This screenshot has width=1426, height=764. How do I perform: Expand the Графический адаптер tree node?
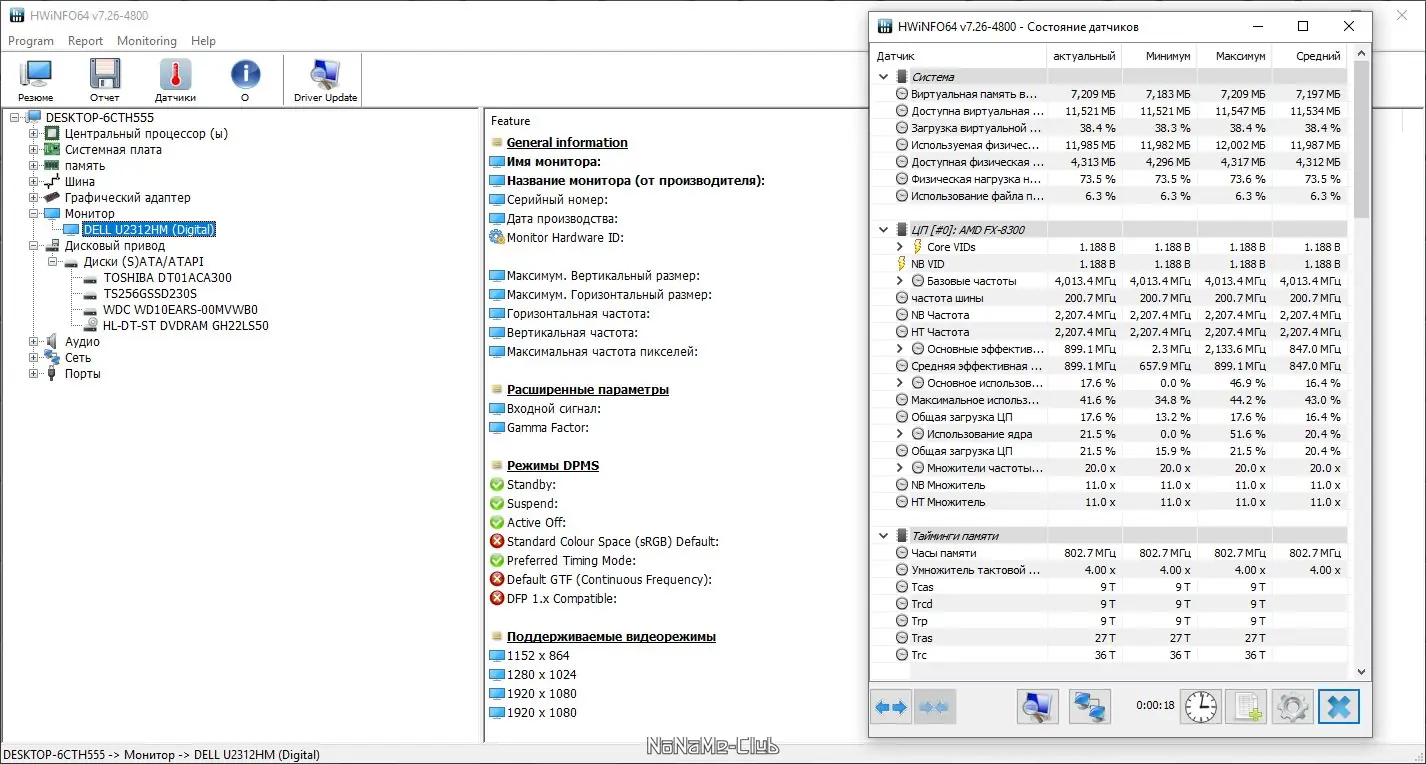point(34,198)
